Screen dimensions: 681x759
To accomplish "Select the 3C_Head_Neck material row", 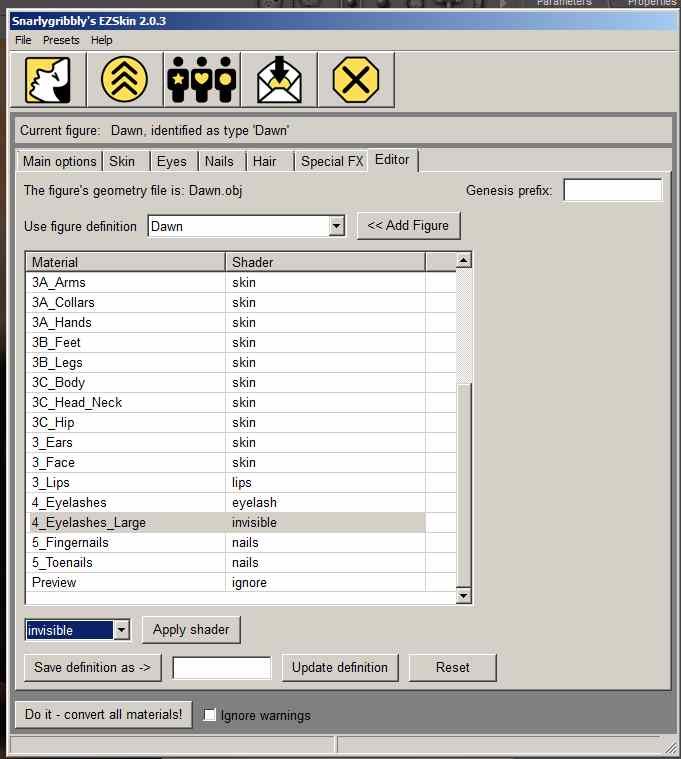I will click(x=241, y=403).
